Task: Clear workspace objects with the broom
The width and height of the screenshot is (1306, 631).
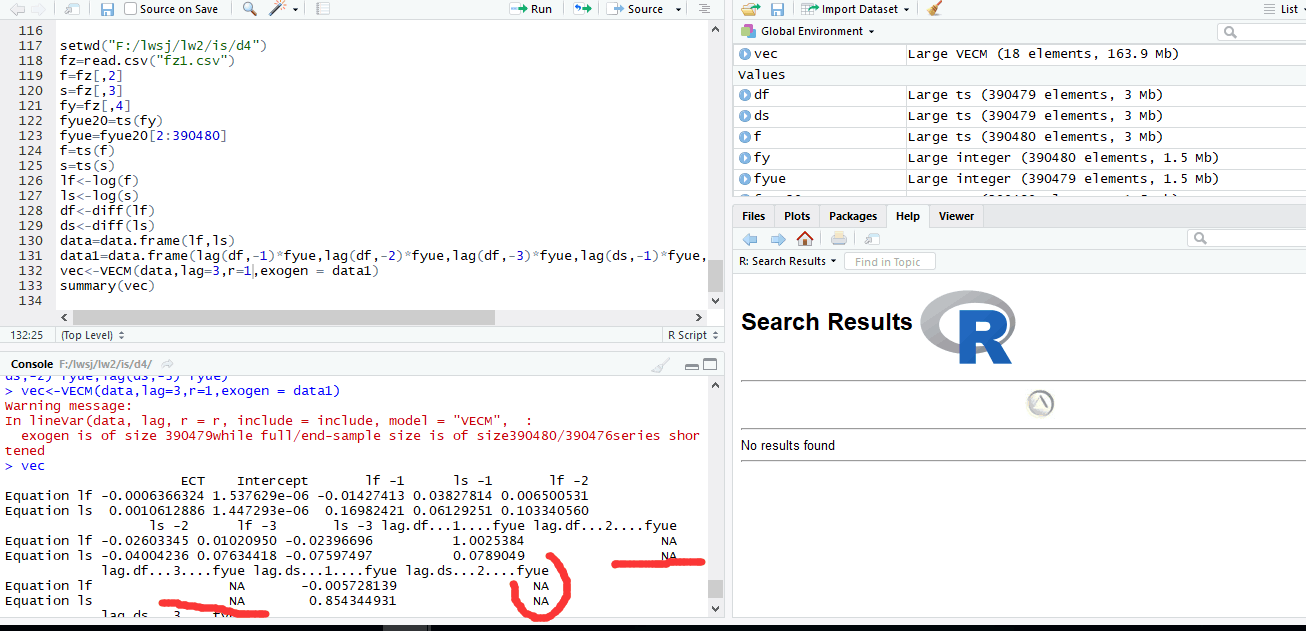Action: [934, 9]
